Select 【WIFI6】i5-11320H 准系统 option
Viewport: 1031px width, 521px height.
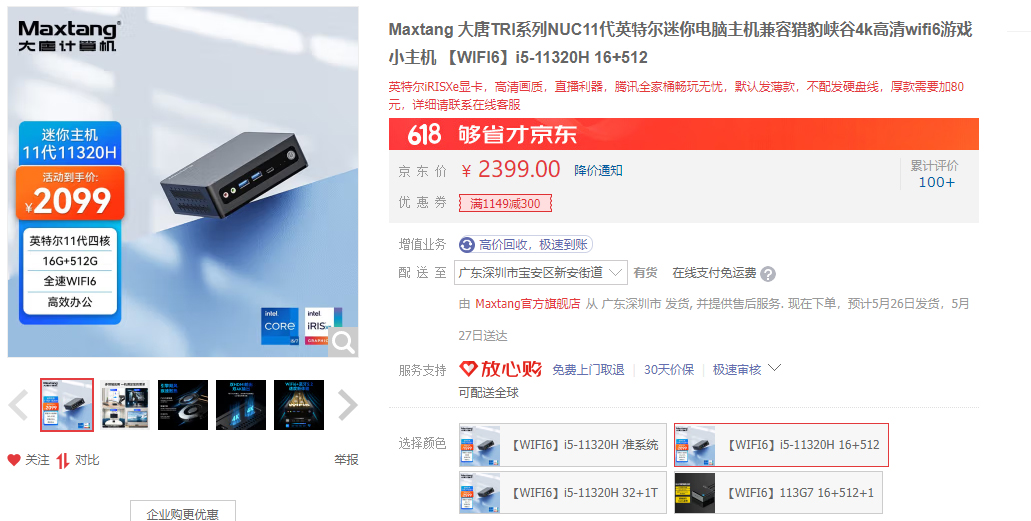pos(563,445)
